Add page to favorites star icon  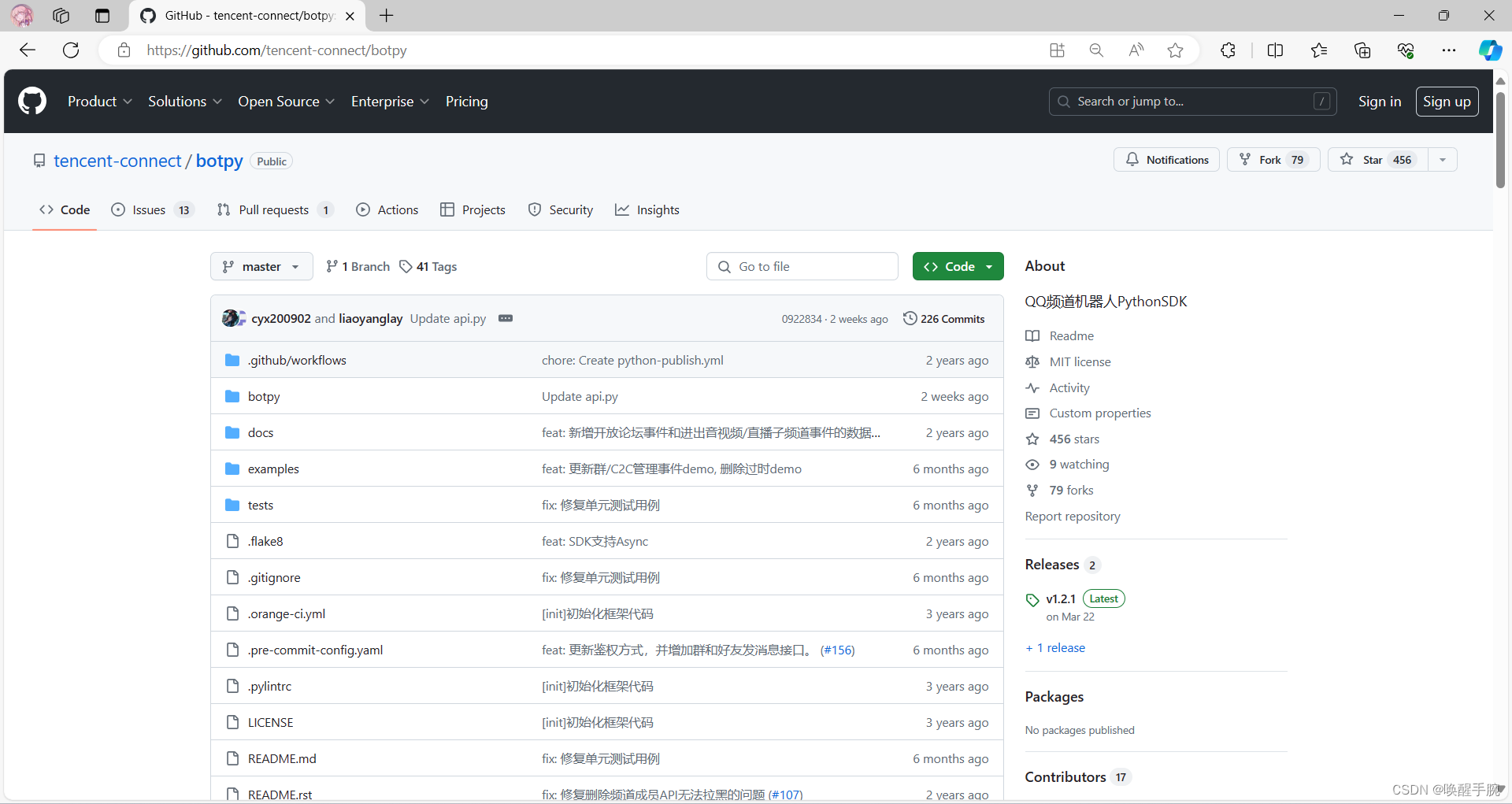tap(1176, 50)
